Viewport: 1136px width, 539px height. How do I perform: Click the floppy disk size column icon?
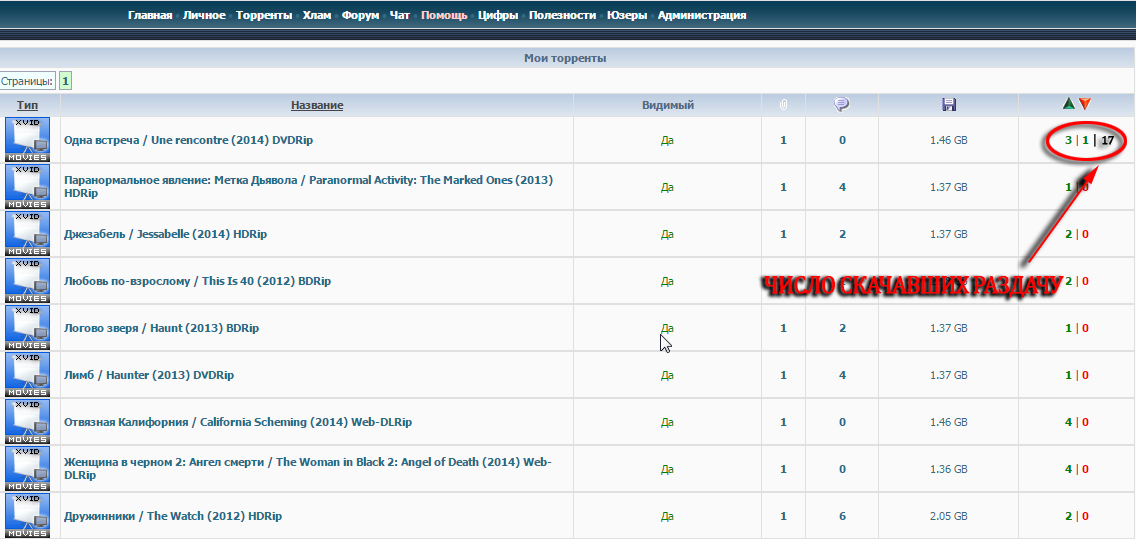(x=948, y=105)
